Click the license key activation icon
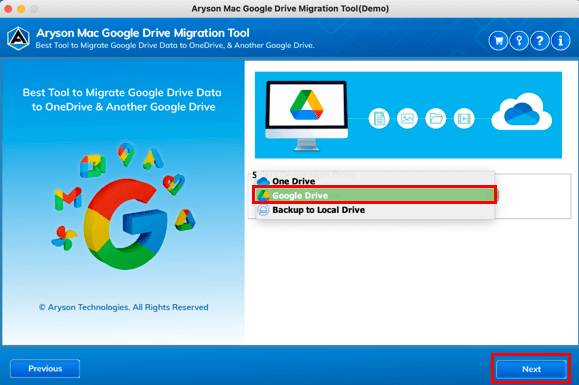This screenshot has width=579, height=385. [519, 41]
